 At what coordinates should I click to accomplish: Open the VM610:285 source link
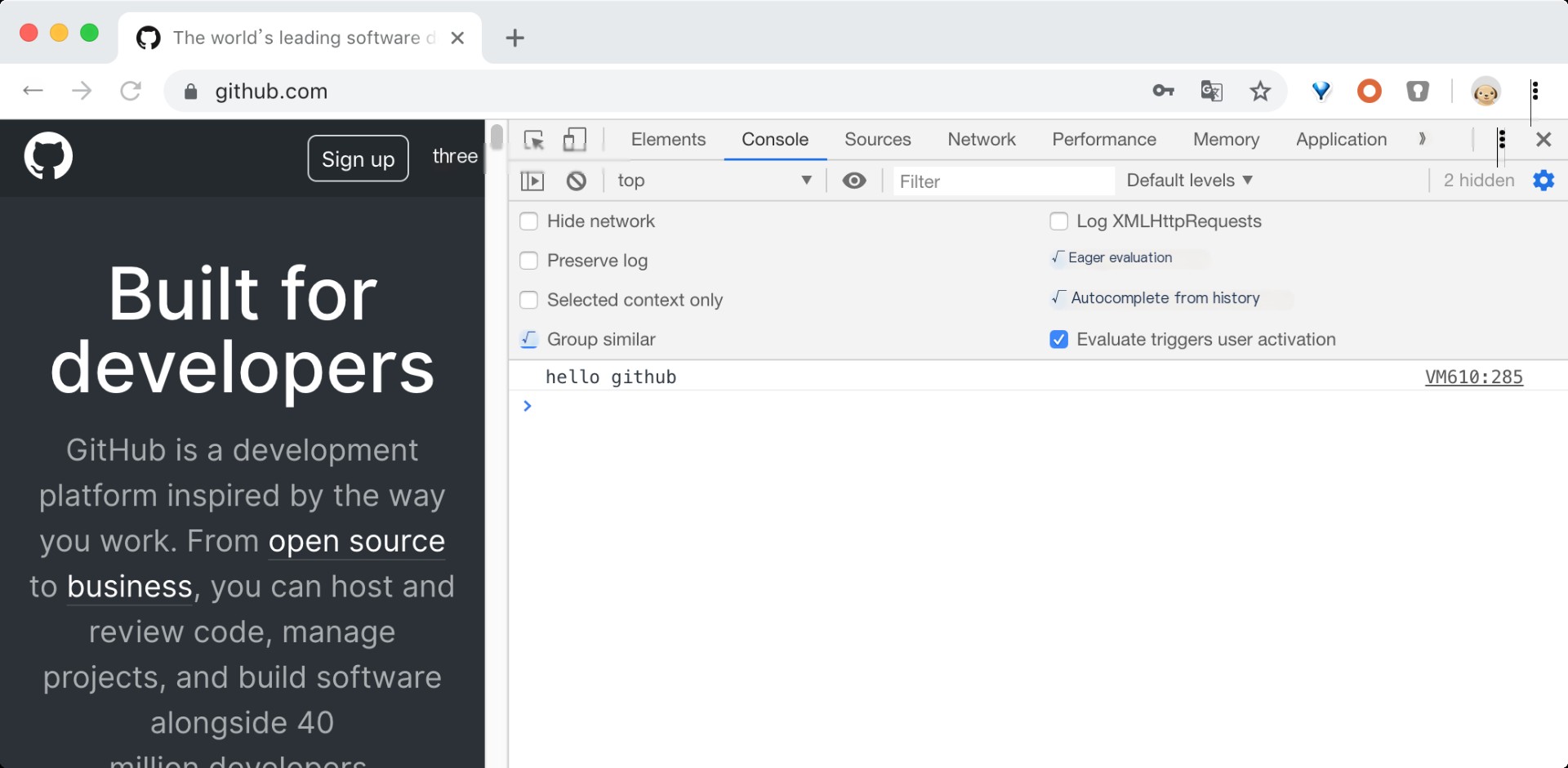[x=1474, y=377]
